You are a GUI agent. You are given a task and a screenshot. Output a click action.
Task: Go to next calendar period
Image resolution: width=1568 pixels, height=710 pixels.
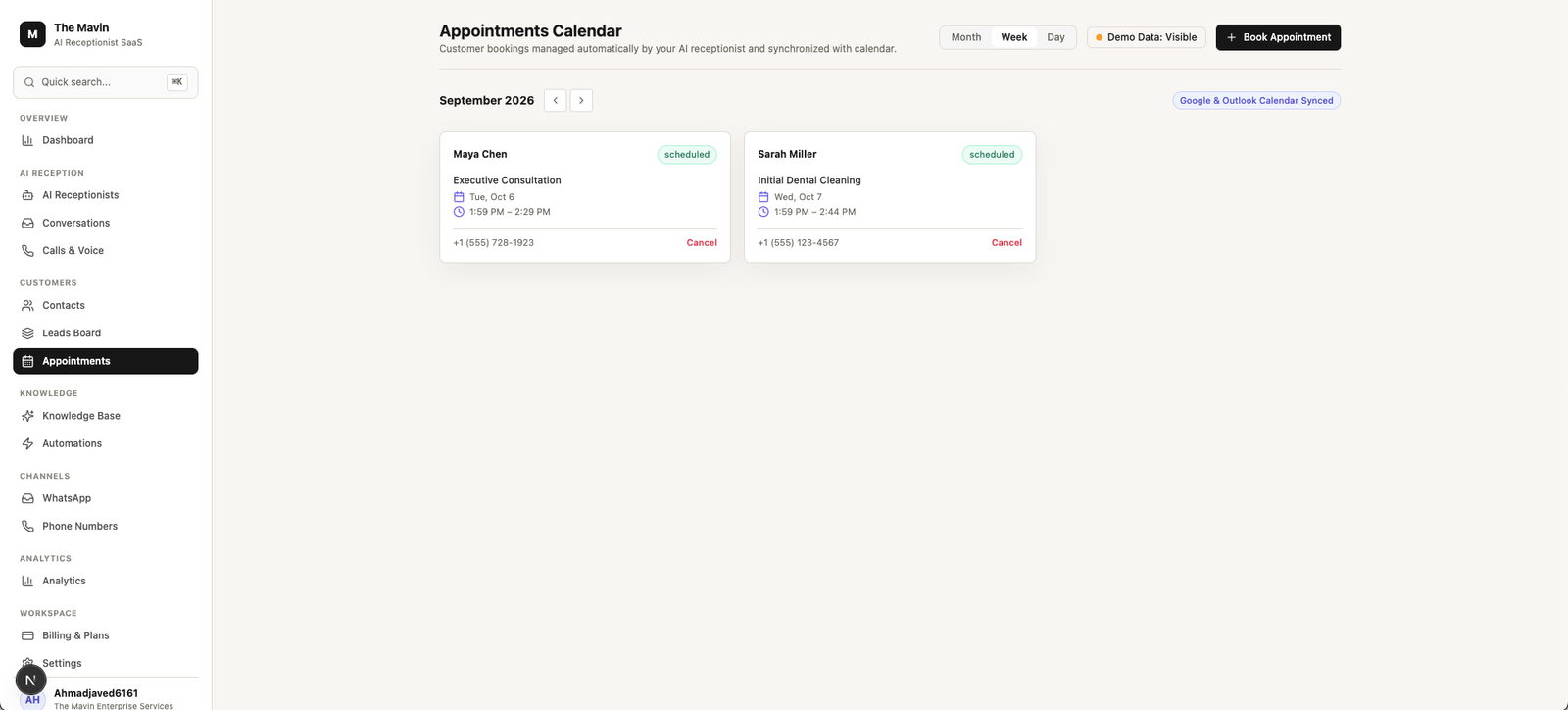pos(581,100)
